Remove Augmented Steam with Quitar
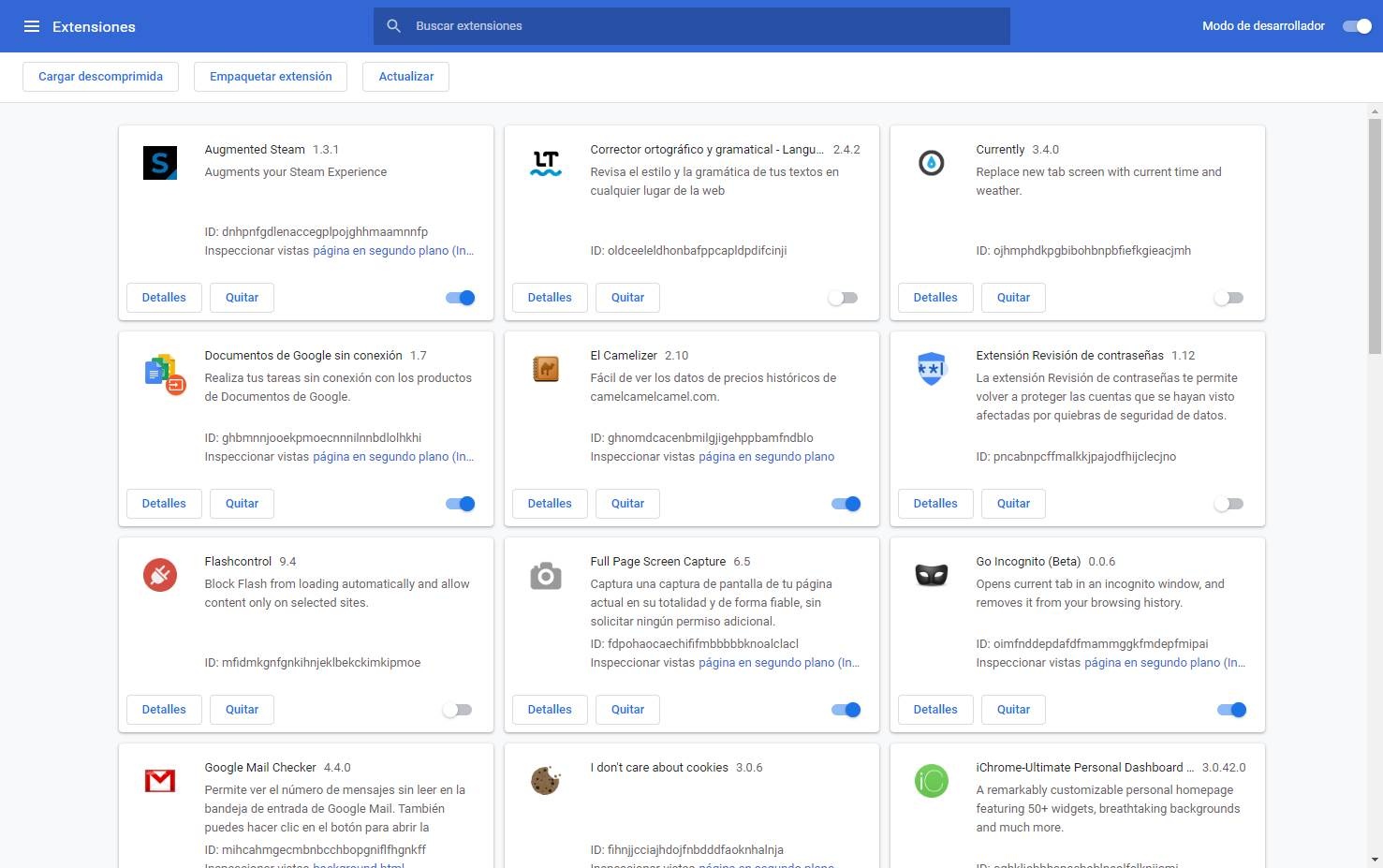This screenshot has width=1383, height=868. (x=242, y=298)
